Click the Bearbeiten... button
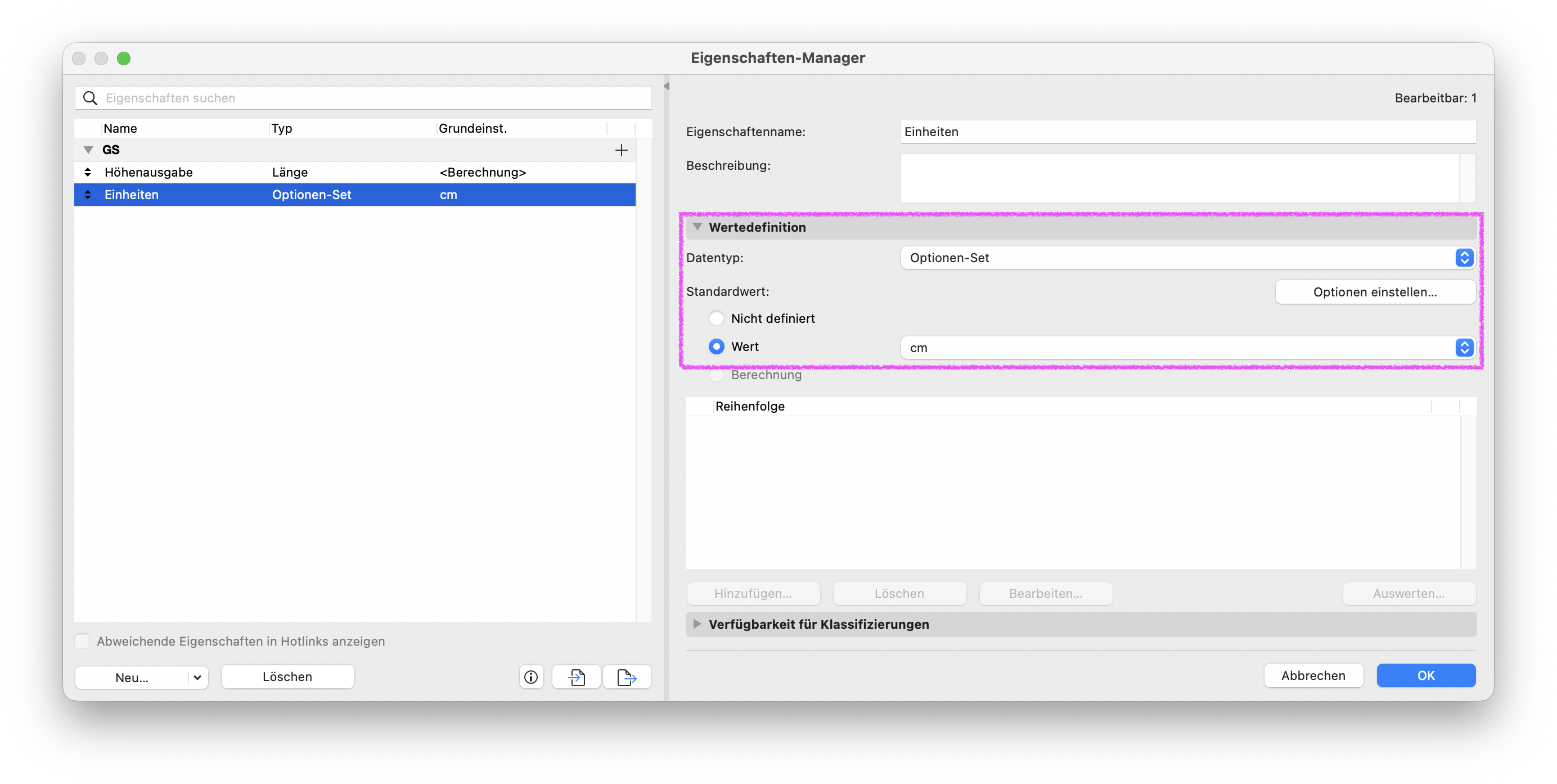Image resolution: width=1557 pixels, height=784 pixels. pos(1046,593)
